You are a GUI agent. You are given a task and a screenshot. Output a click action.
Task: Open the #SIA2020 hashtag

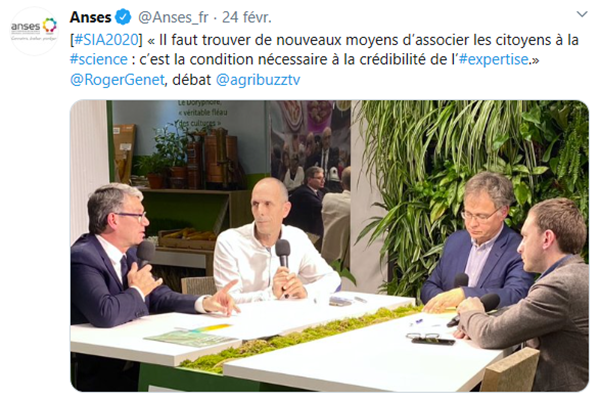pyautogui.click(x=106, y=39)
